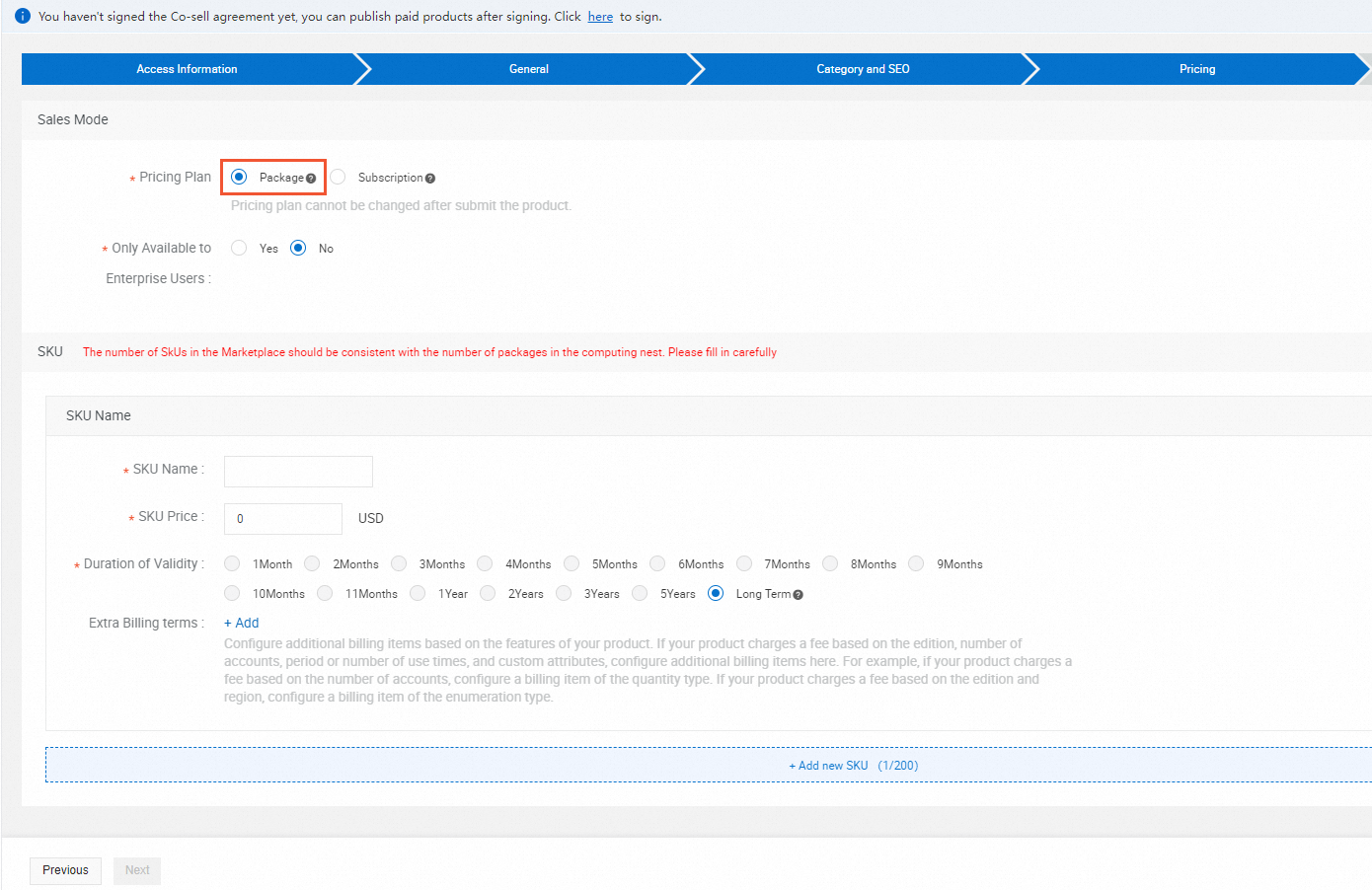Go to the Access Information step
Image resolution: width=1372 pixels, height=890 pixels.
pyautogui.click(x=187, y=69)
